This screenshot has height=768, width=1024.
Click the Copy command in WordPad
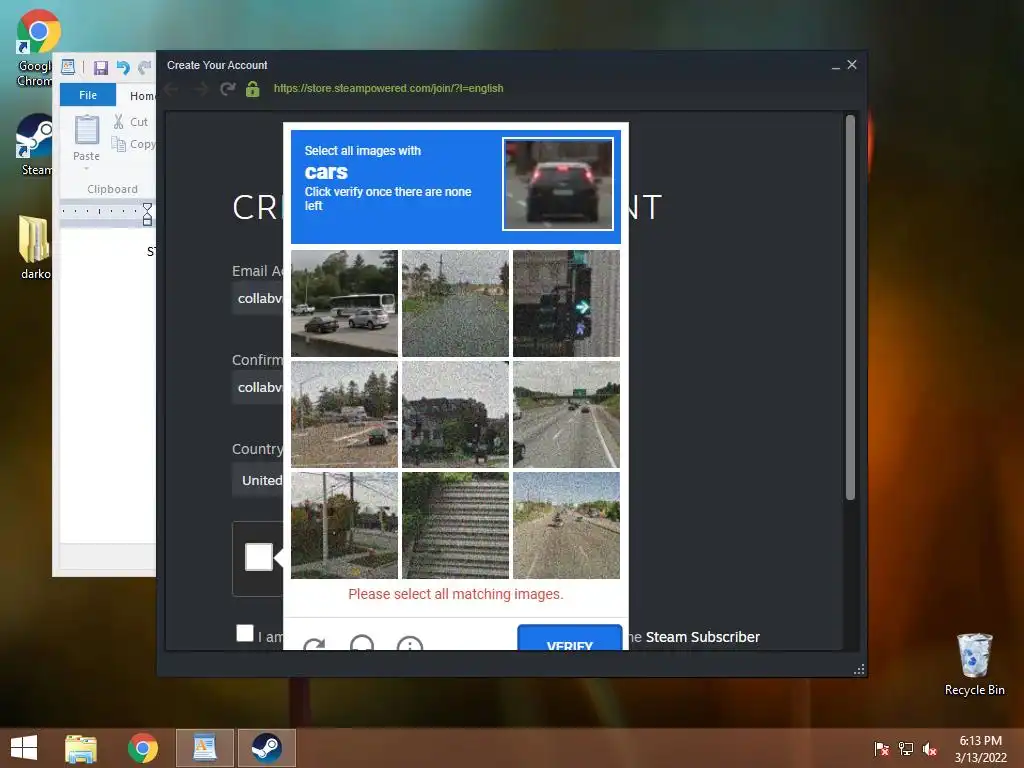(x=133, y=144)
